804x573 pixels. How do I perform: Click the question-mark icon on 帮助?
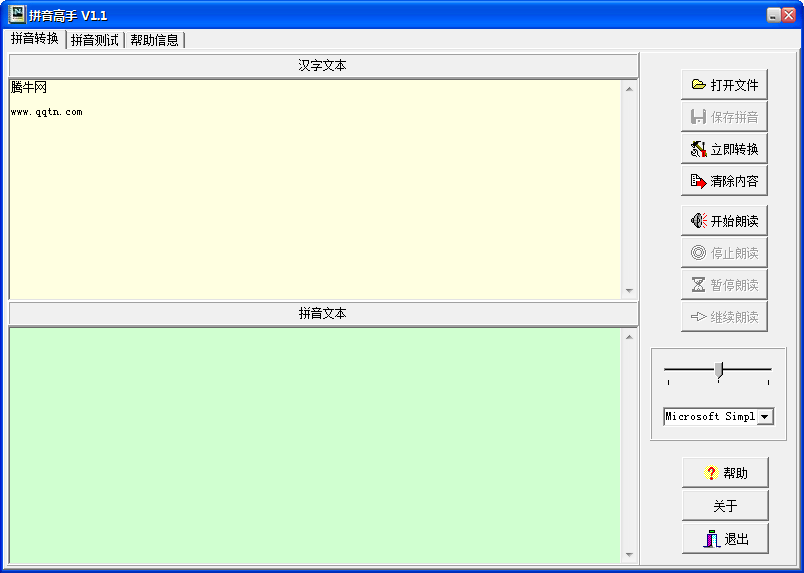pos(711,473)
